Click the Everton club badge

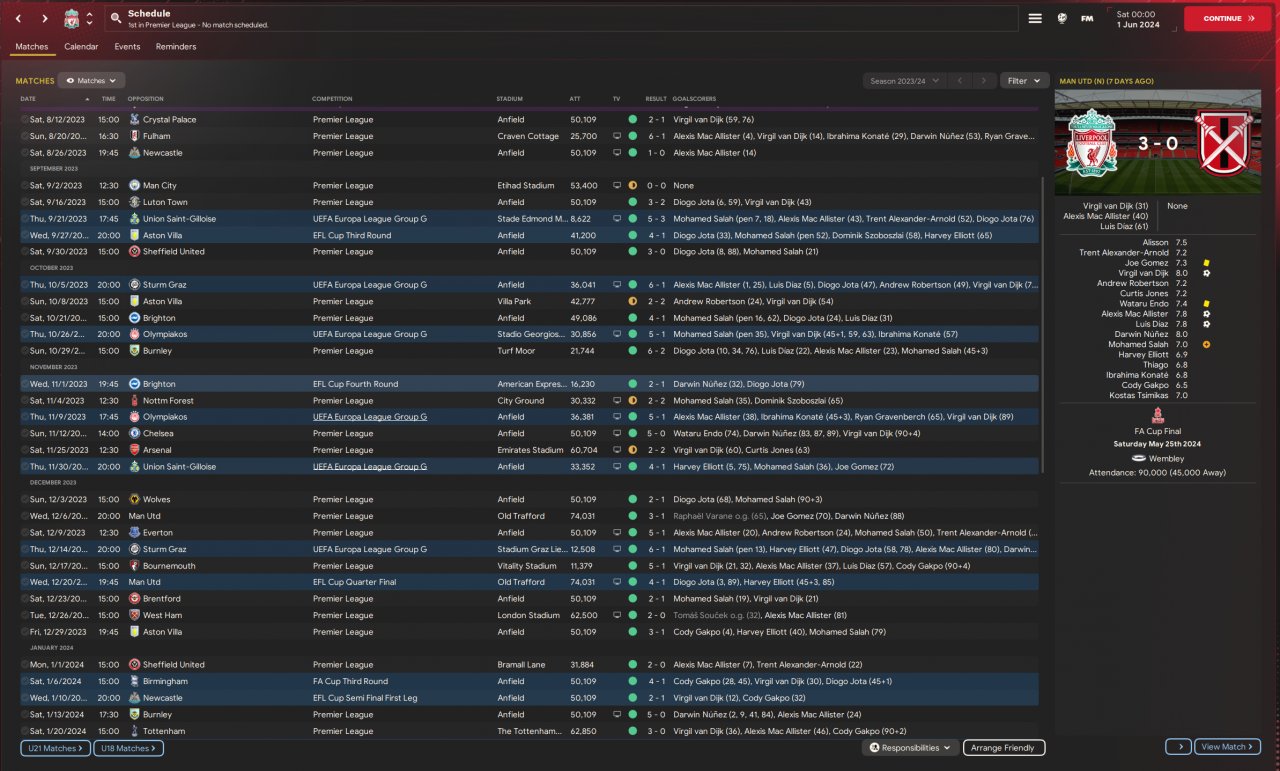coord(134,533)
